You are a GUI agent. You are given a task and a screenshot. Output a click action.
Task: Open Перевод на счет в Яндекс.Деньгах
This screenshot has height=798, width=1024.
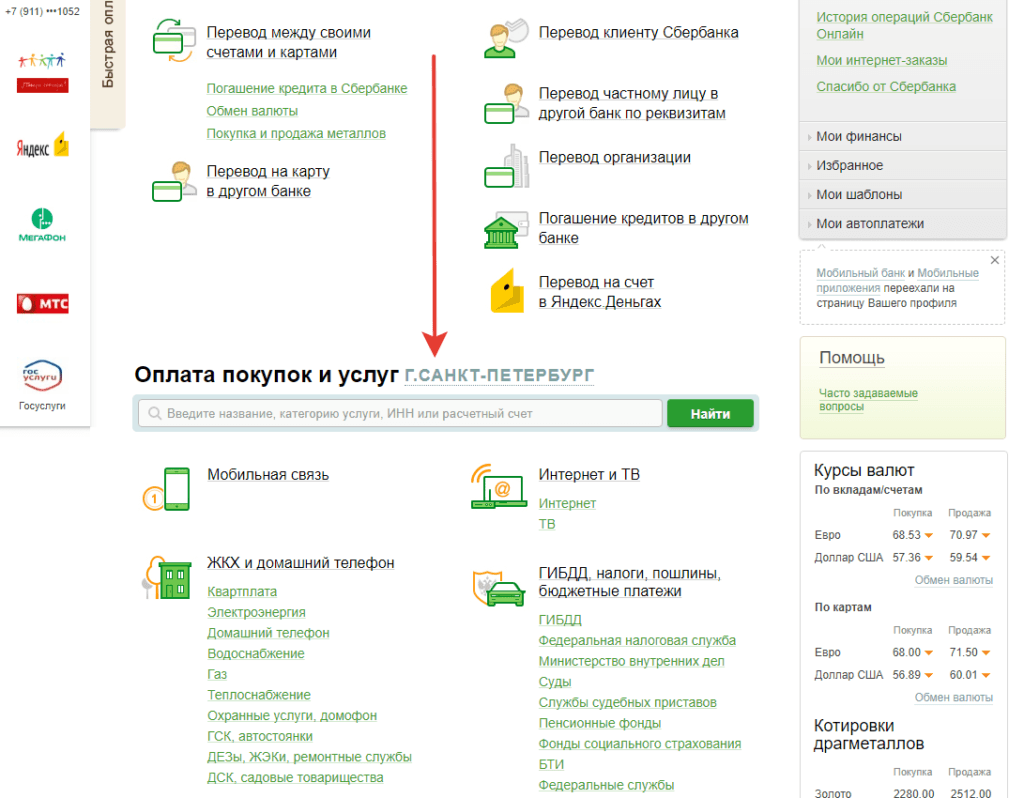tap(600, 292)
